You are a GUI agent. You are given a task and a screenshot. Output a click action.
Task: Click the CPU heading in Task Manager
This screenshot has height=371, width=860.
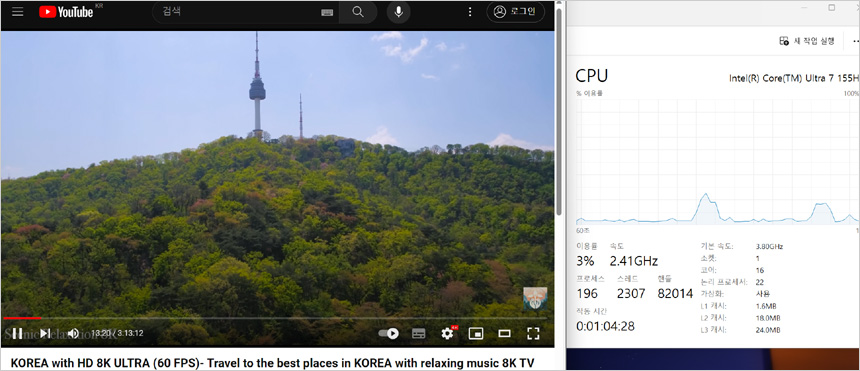(592, 76)
